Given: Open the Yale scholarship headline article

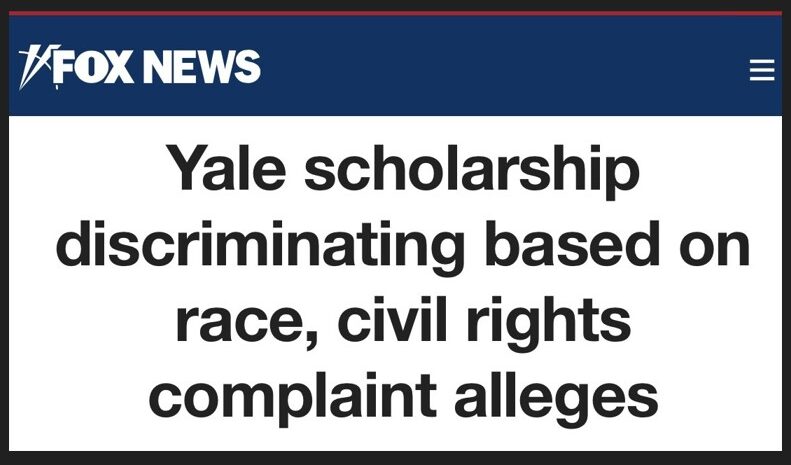Looking at the screenshot, I should (x=403, y=280).
